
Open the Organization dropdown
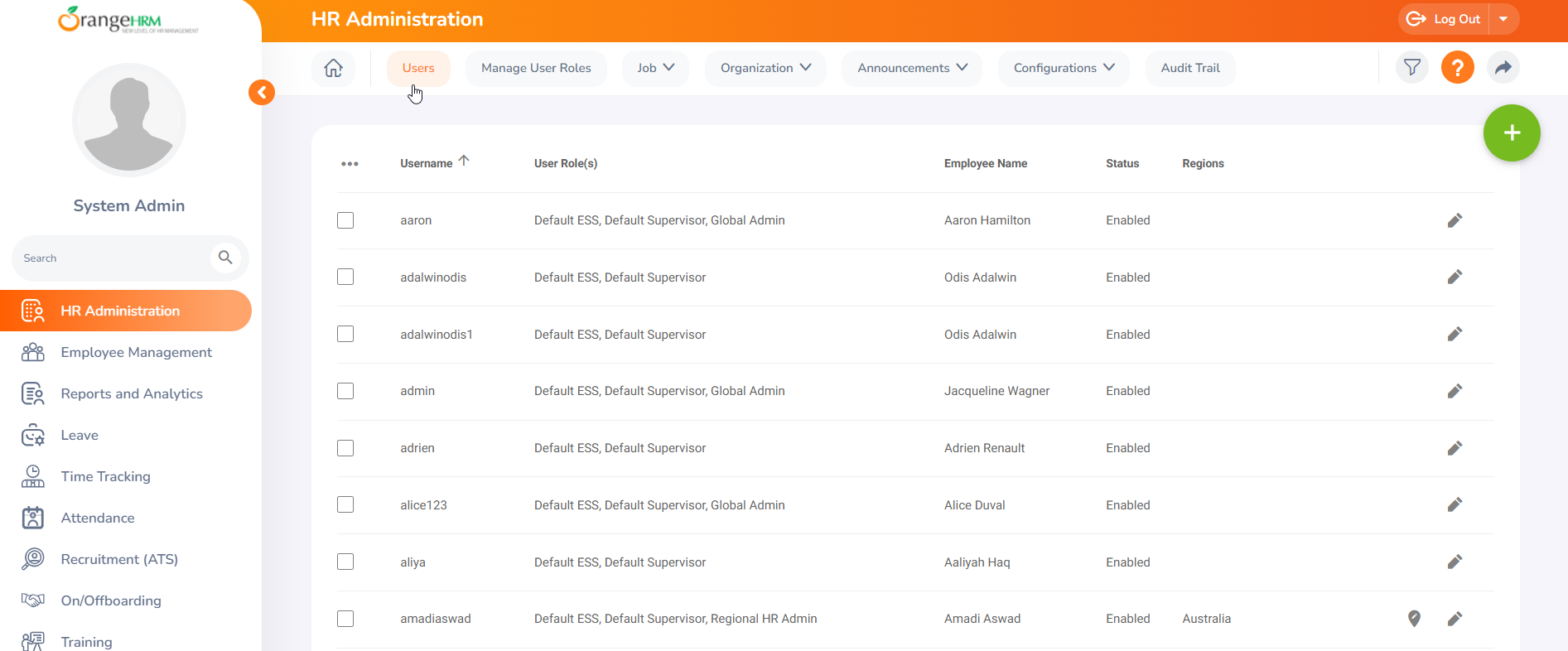[765, 68]
